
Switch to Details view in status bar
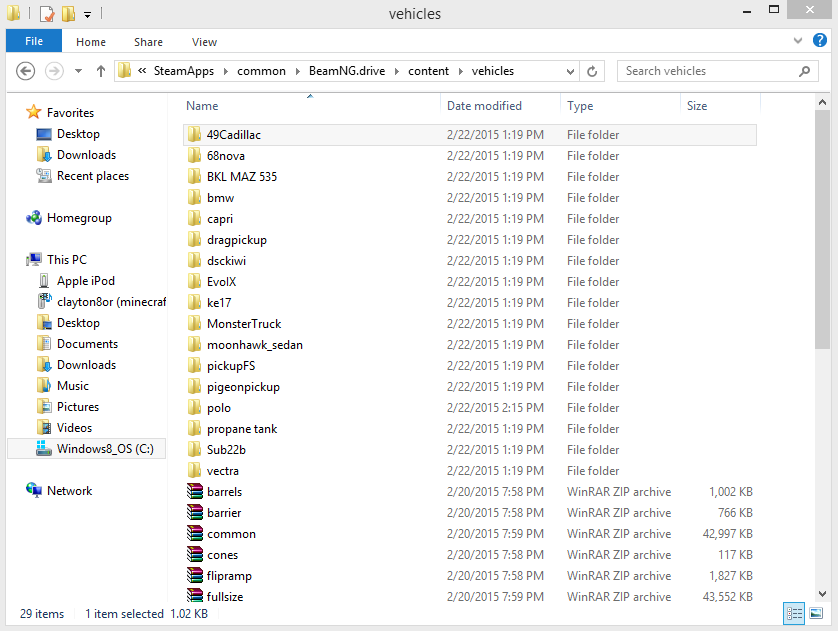(794, 613)
